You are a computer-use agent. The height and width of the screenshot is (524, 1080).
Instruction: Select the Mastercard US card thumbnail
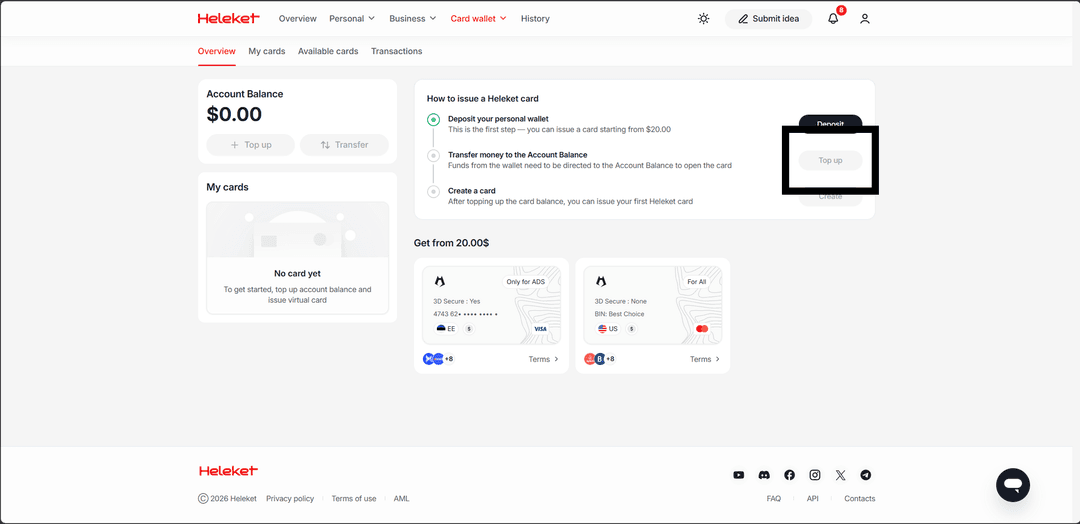tap(652, 305)
